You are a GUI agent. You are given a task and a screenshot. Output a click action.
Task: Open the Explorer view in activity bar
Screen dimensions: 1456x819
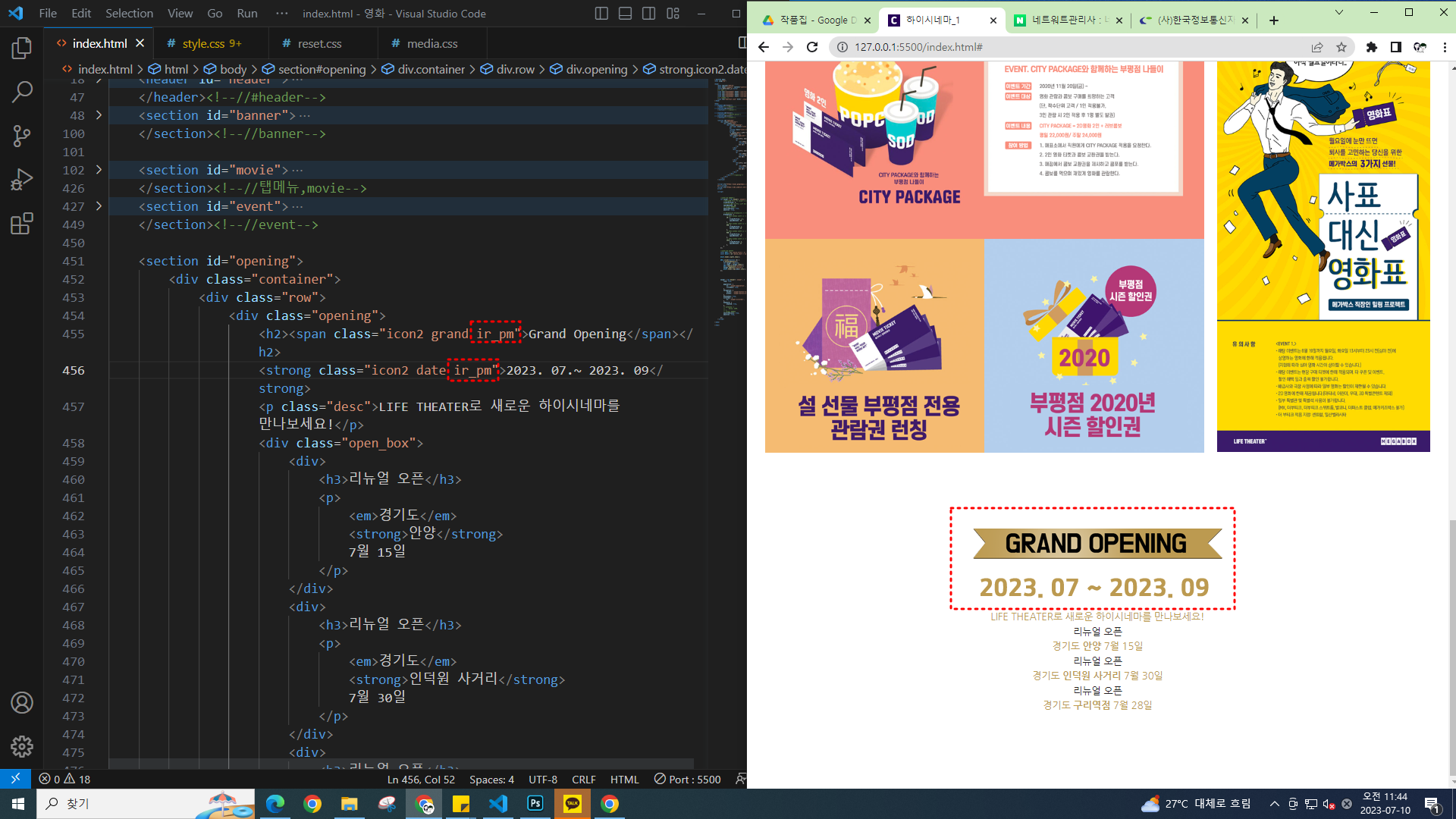pos(21,49)
